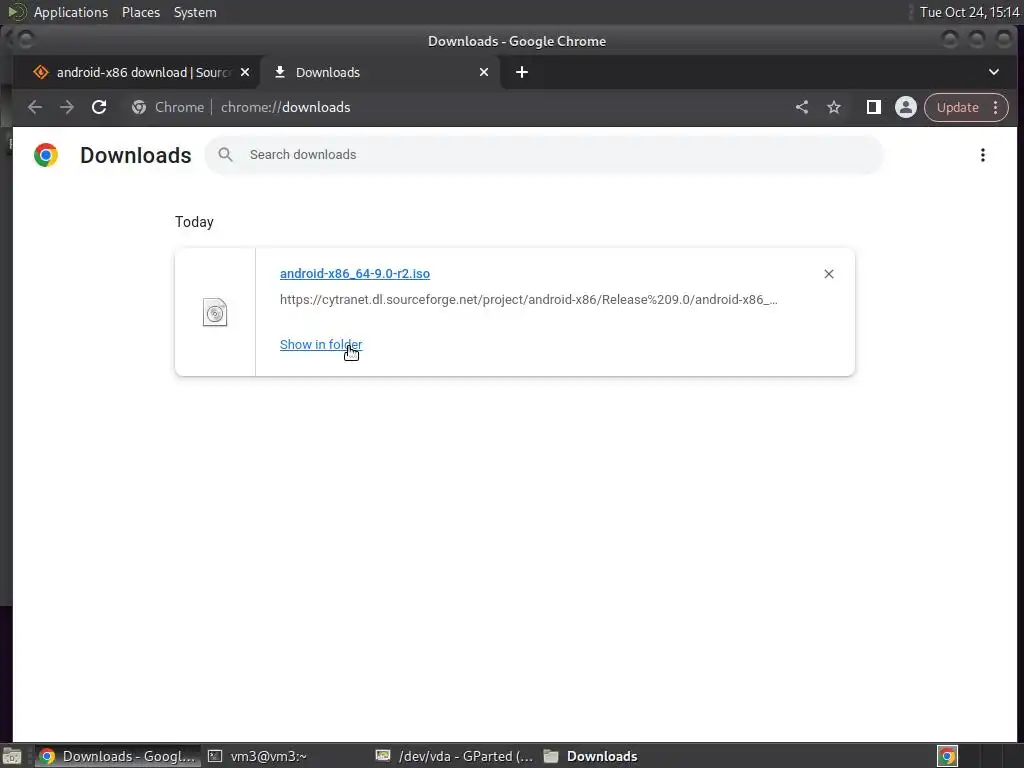The image size is (1024, 768).
Task: Open the Applications menu
Action: pos(71,12)
